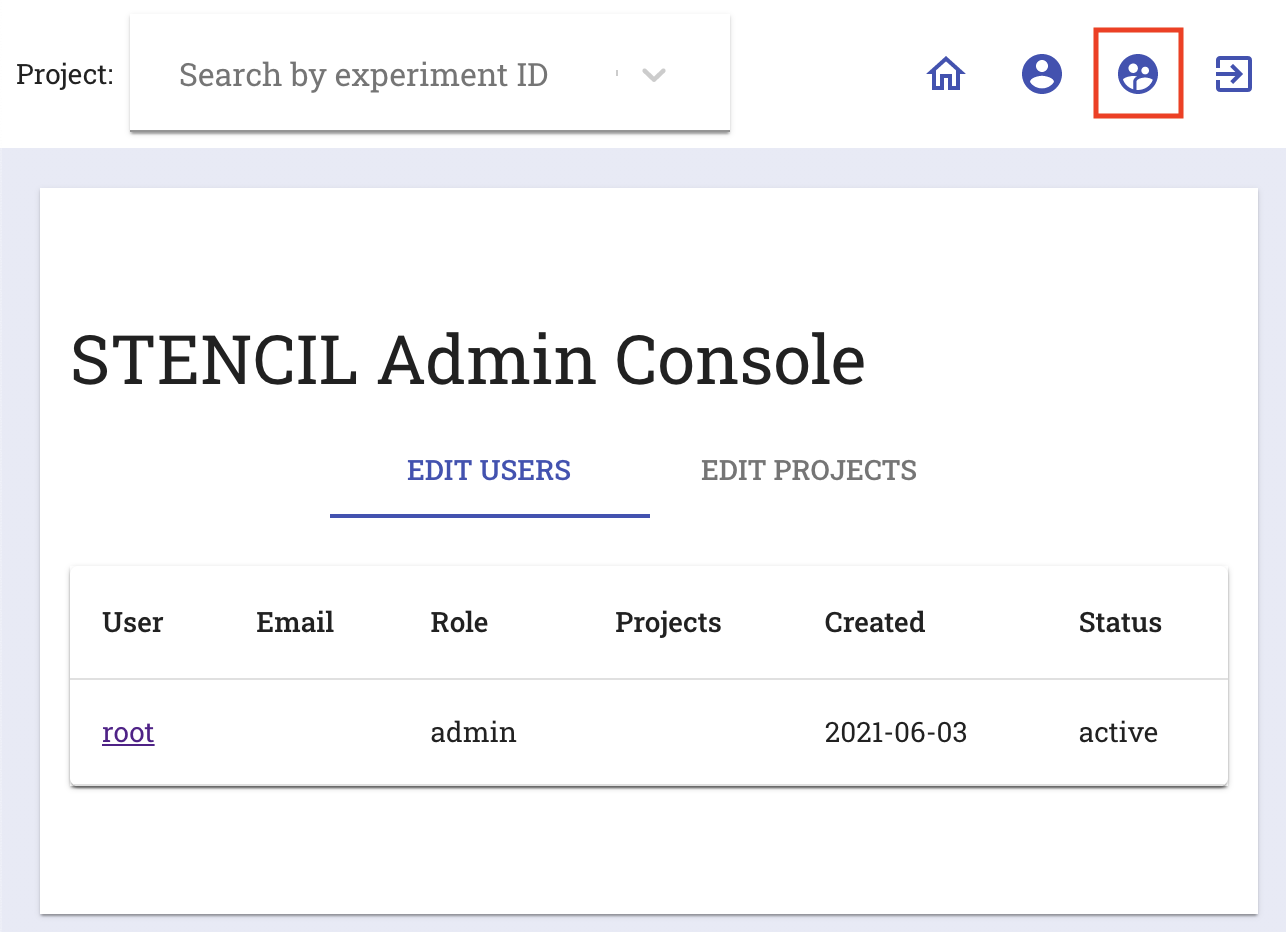Click the active status cell

[x=1118, y=733]
